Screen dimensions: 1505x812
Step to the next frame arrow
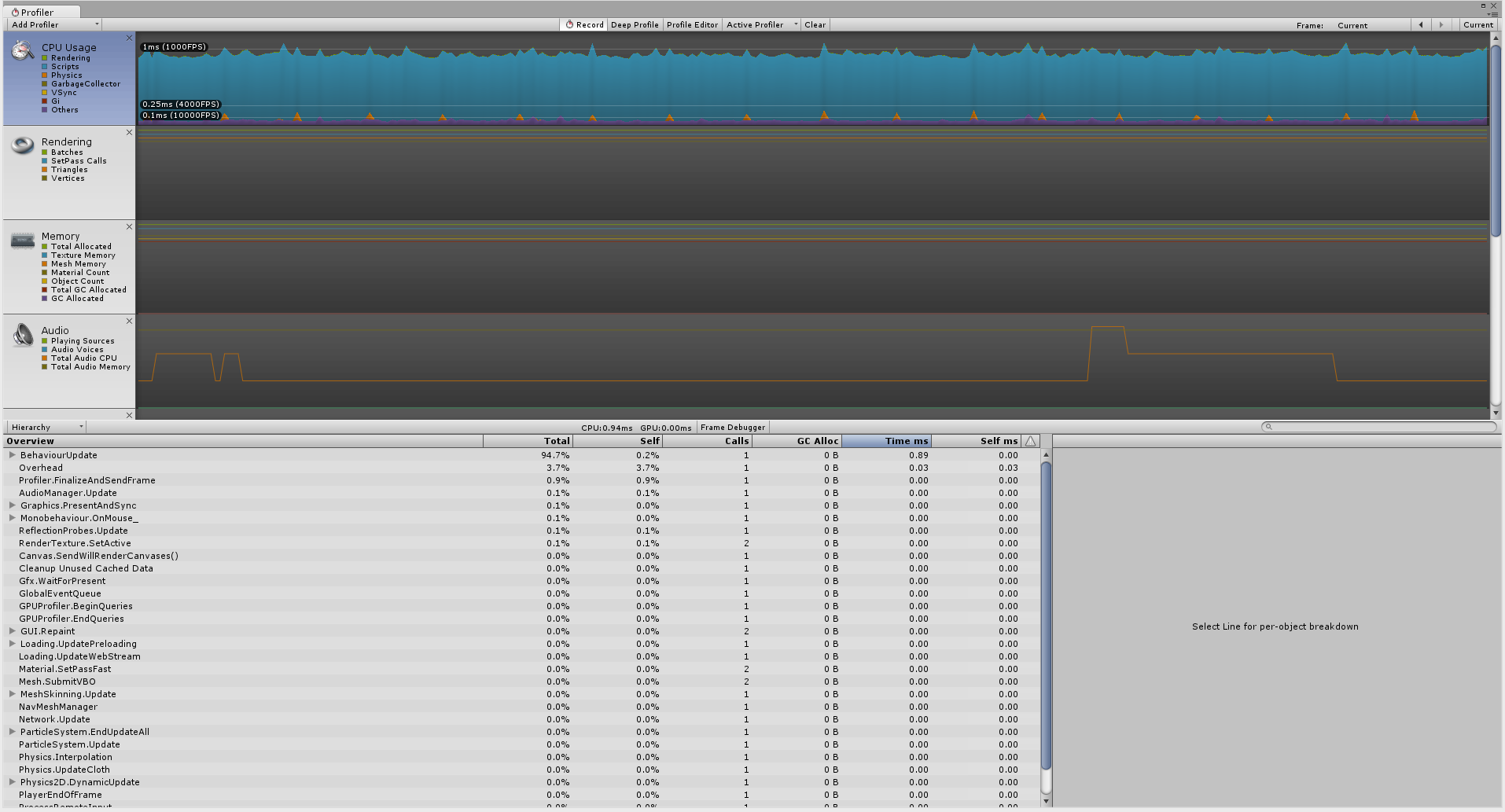pyautogui.click(x=1440, y=24)
